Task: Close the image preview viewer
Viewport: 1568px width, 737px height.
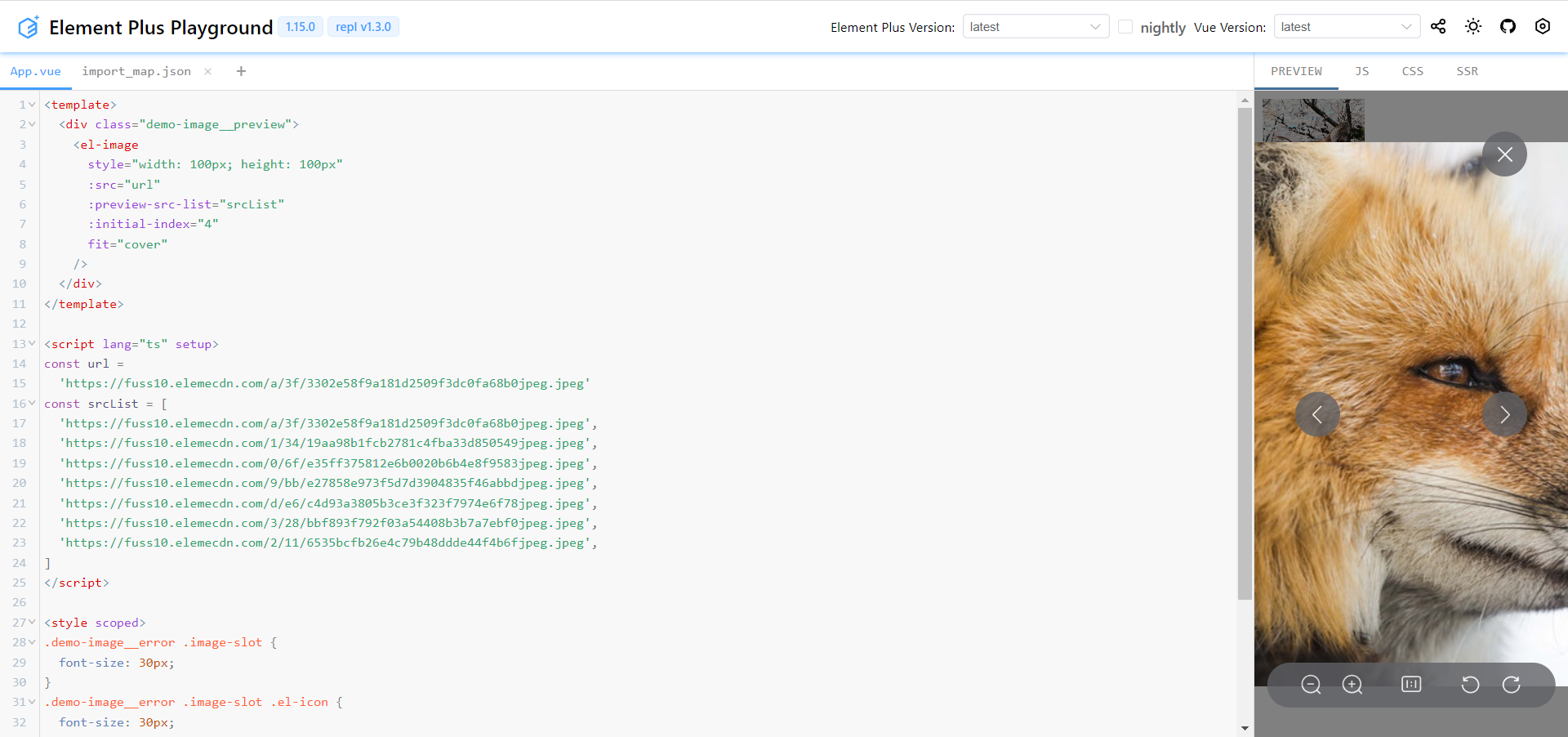Action: click(1505, 154)
